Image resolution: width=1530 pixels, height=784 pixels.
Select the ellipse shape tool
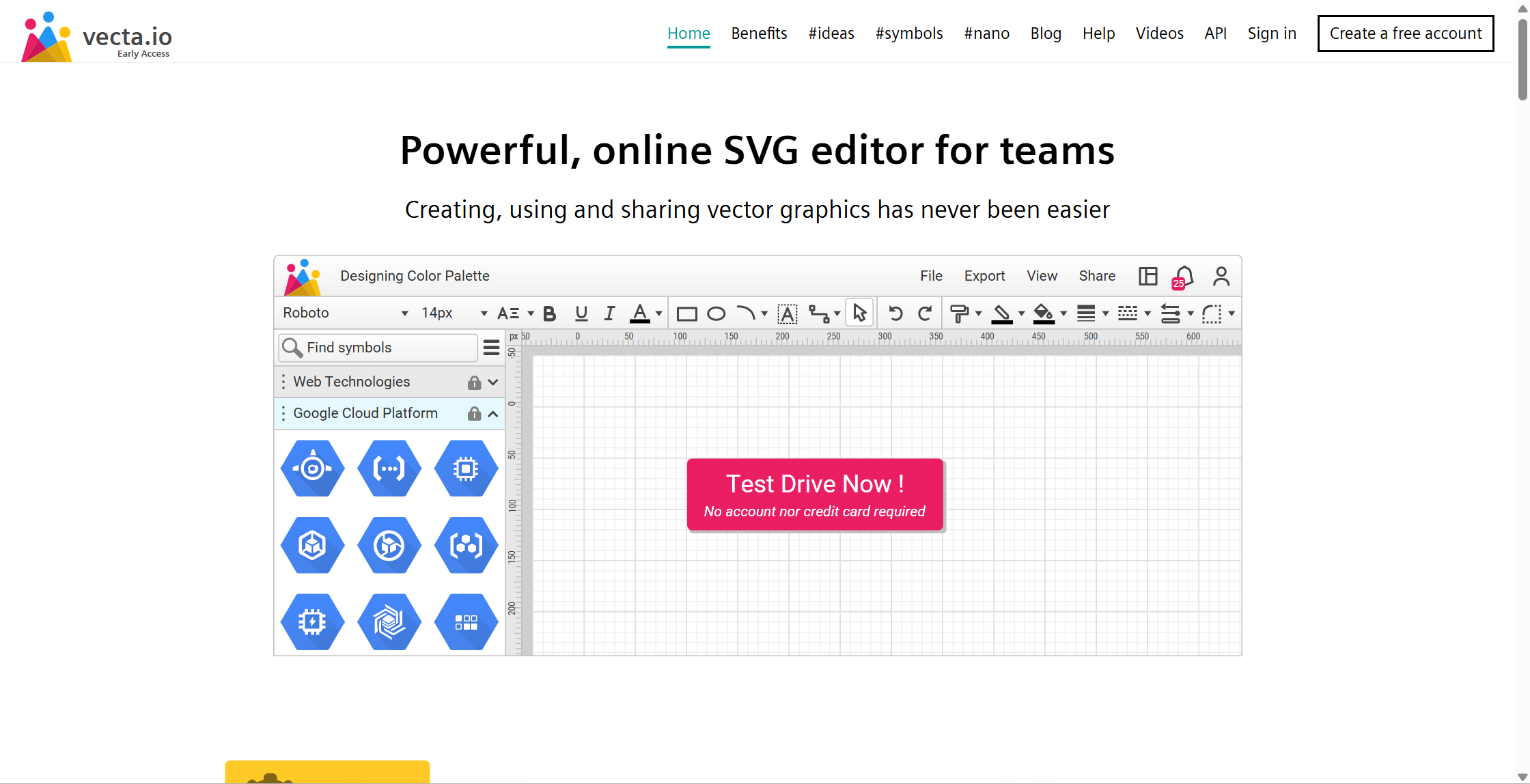click(x=716, y=313)
